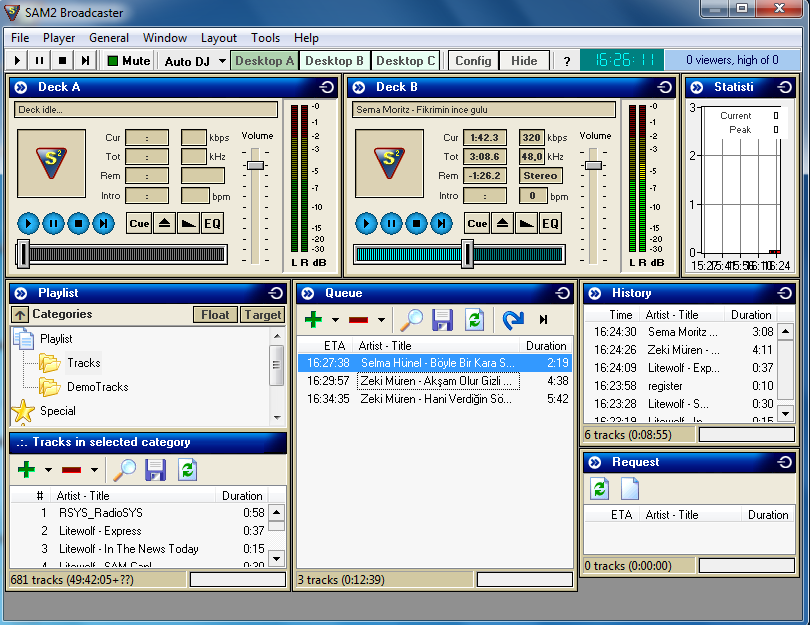Open the Auto DJ dropdown arrow
Screen dimensions: 810x625
(x=222, y=61)
